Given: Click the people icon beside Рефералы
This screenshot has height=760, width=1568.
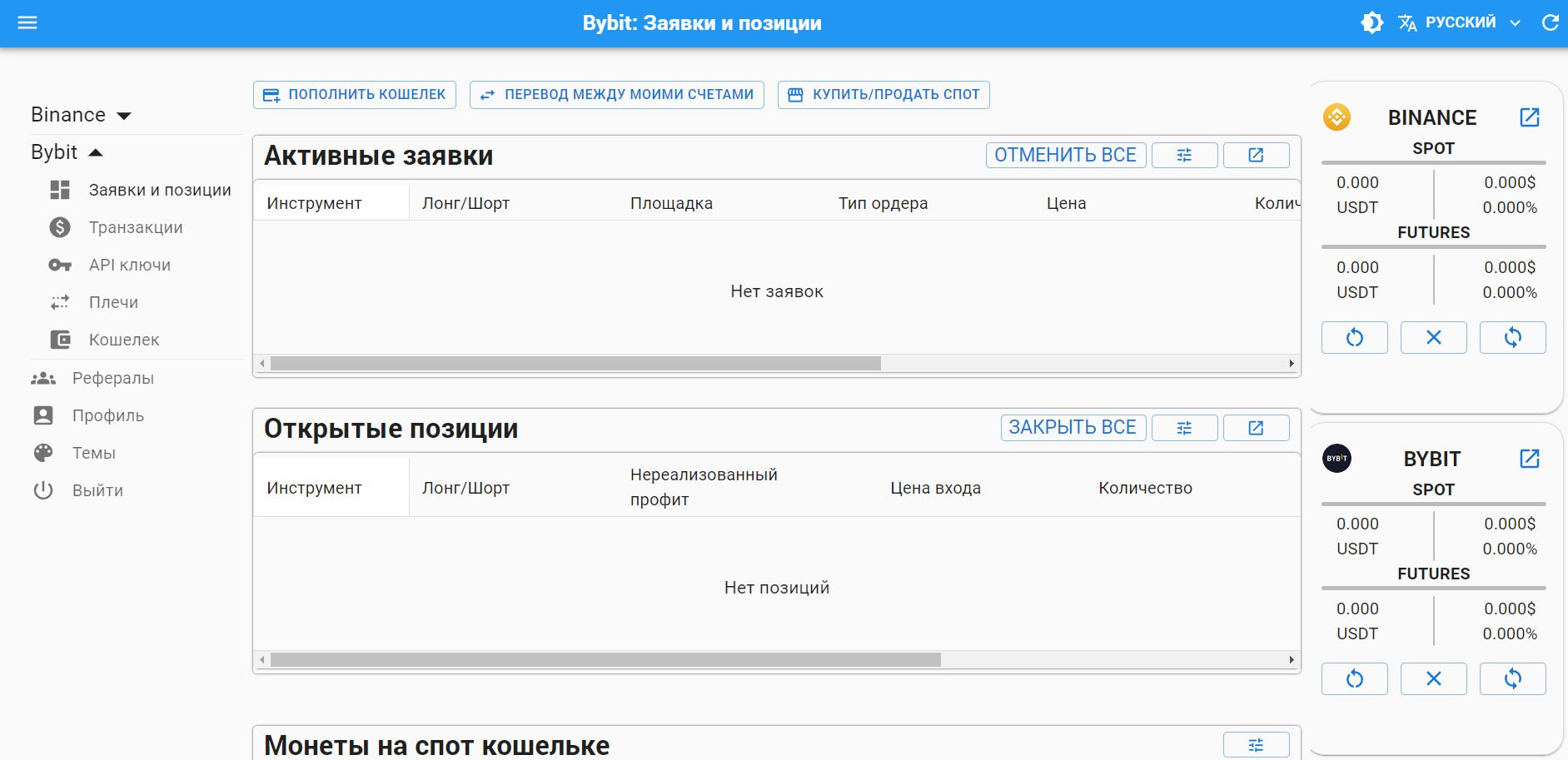Looking at the screenshot, I should point(43,378).
